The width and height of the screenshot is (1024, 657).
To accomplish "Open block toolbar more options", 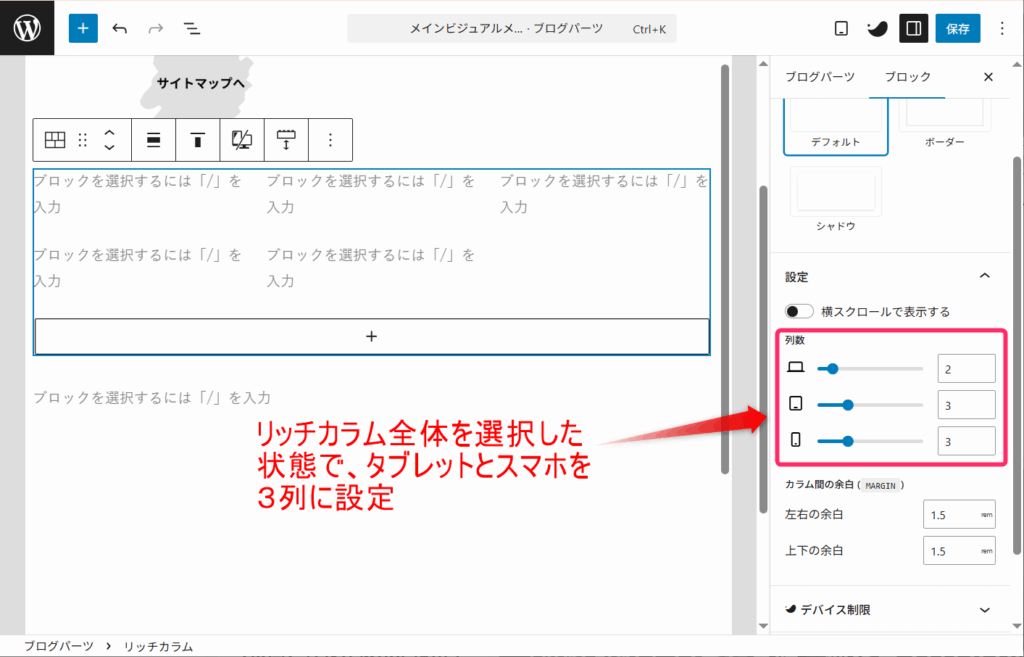I will pos(330,140).
